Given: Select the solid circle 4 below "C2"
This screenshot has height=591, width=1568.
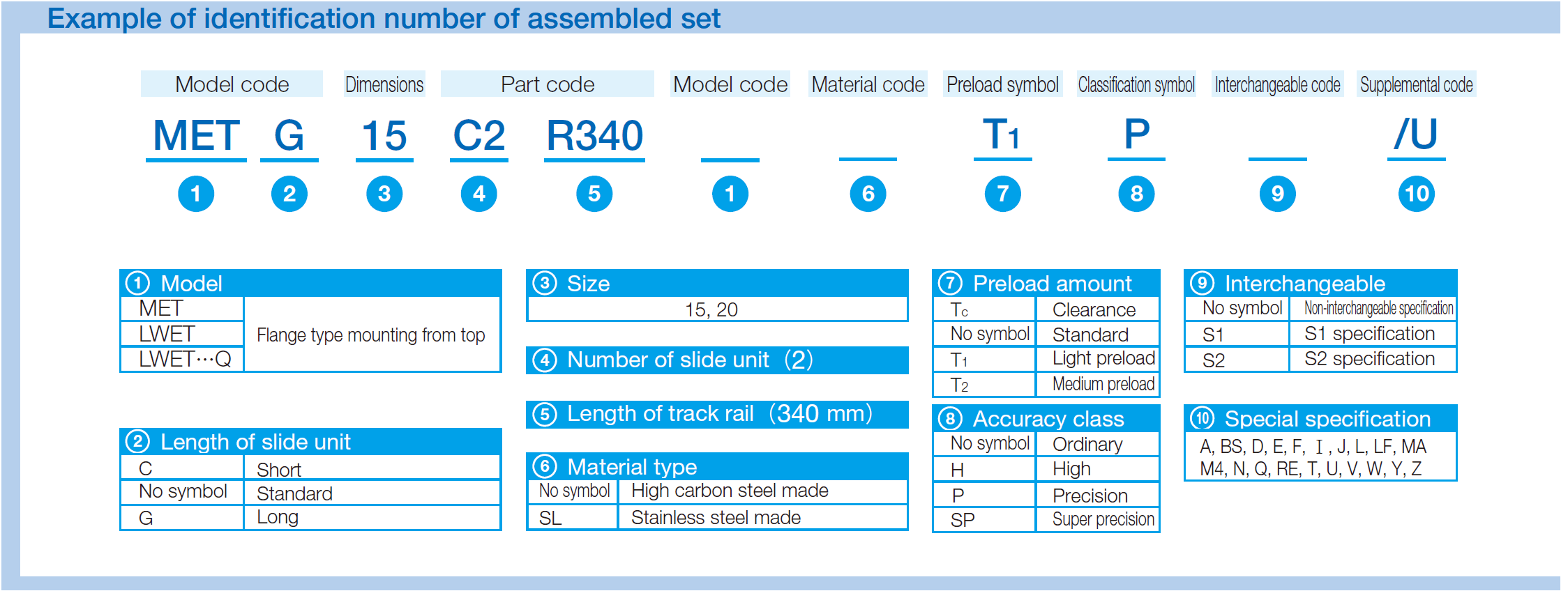Looking at the screenshot, I should 479,194.
